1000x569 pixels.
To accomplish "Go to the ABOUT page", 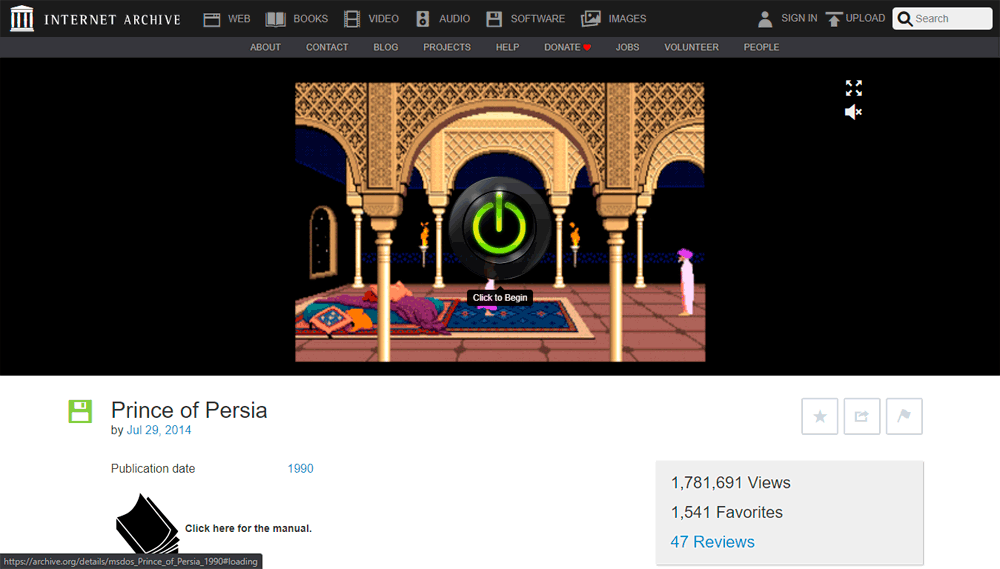I will [x=265, y=47].
